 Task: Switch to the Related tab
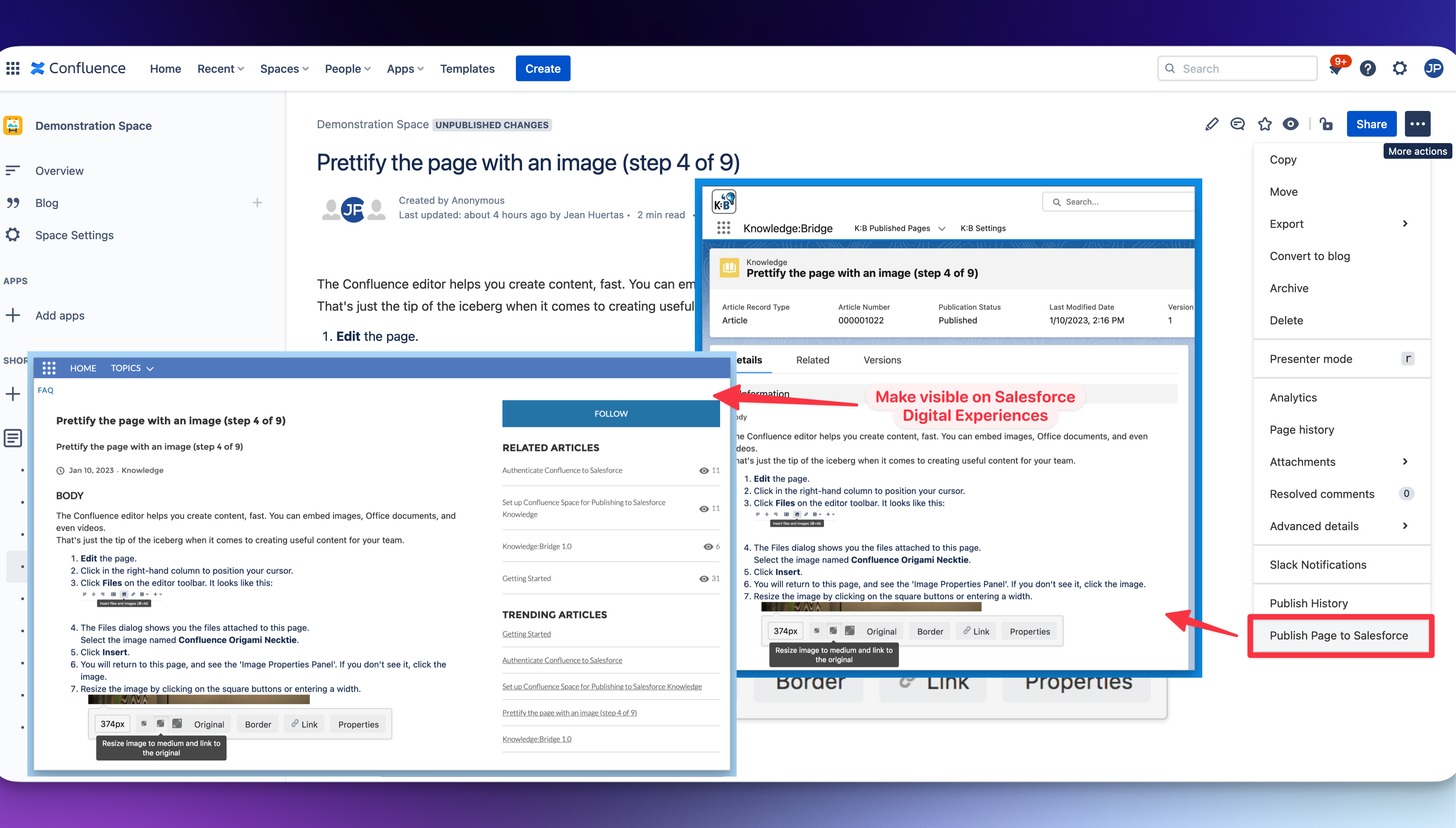click(813, 359)
